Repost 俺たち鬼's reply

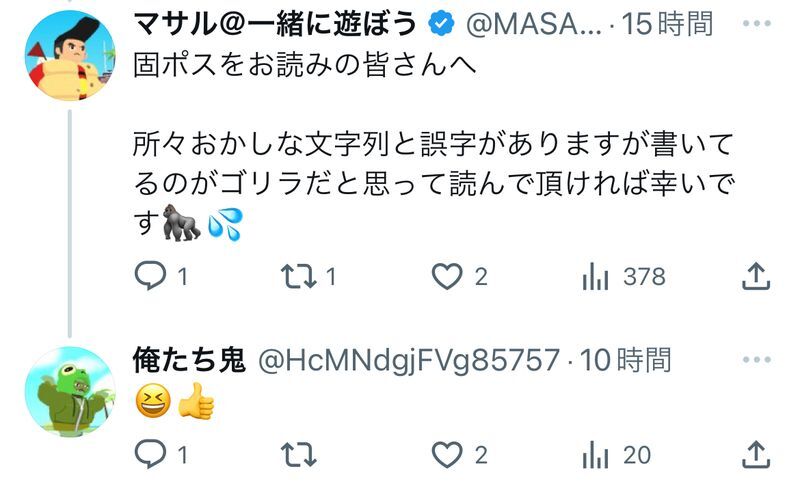click(x=299, y=454)
